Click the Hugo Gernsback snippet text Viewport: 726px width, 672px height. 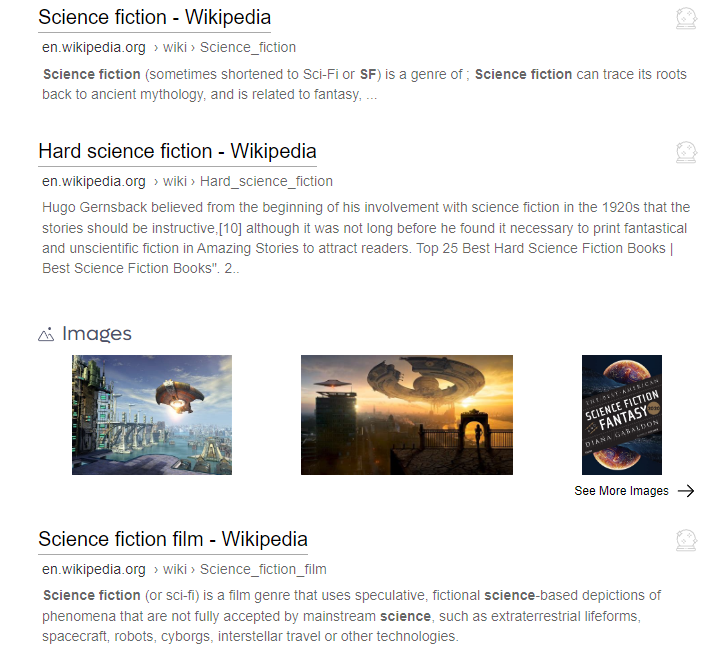click(x=365, y=238)
